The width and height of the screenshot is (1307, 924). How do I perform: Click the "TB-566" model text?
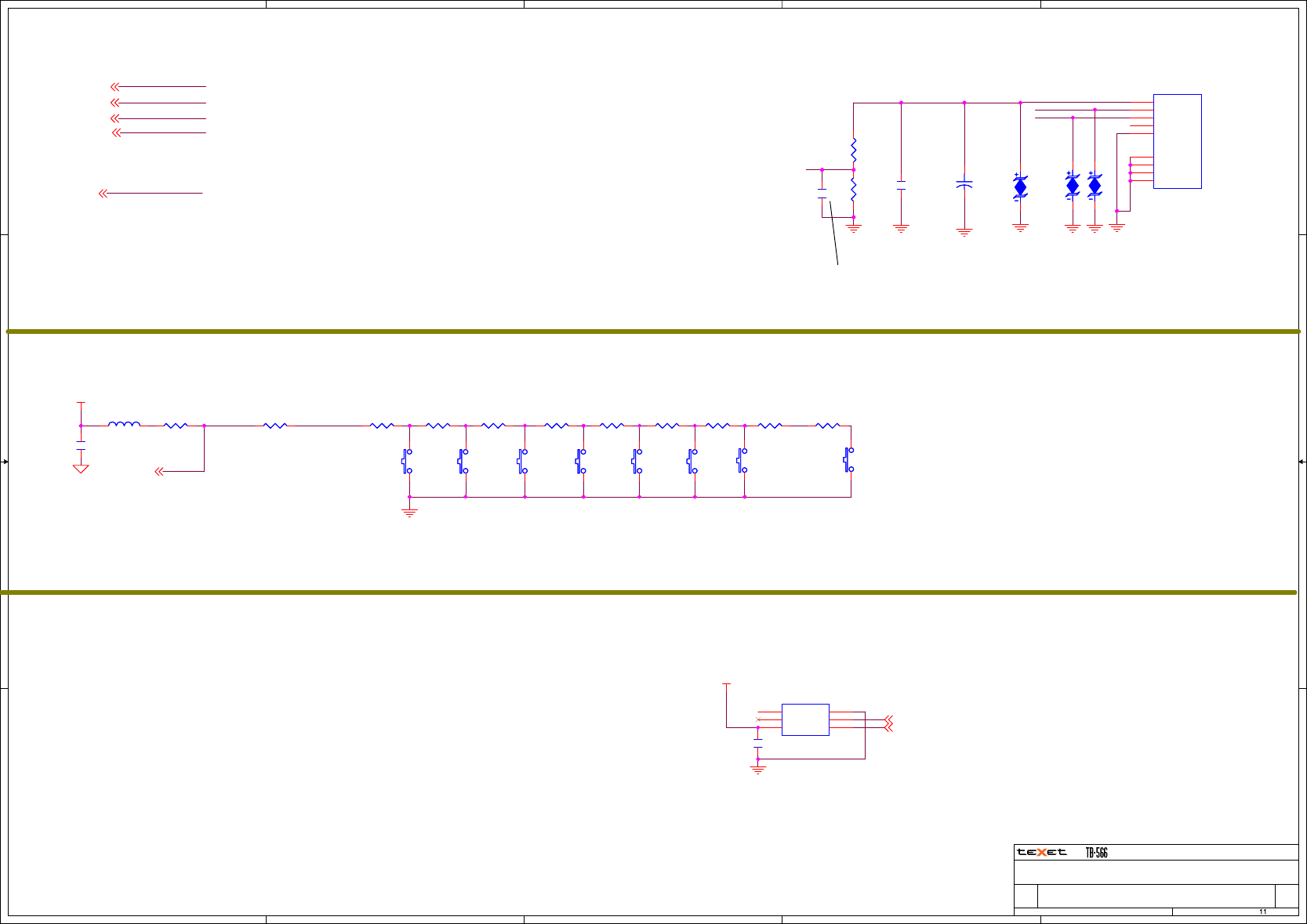pyautogui.click(x=1096, y=853)
